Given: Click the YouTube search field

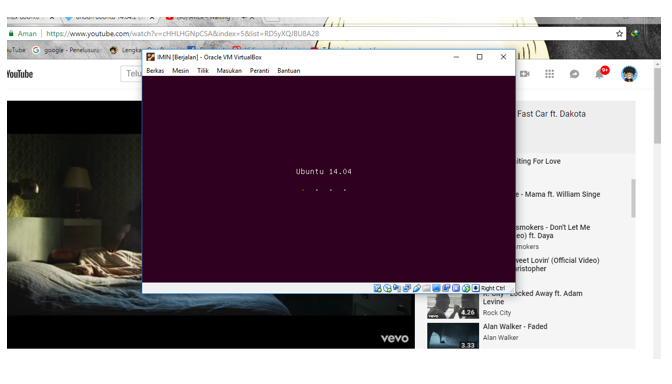Looking at the screenshot, I should (x=132, y=74).
